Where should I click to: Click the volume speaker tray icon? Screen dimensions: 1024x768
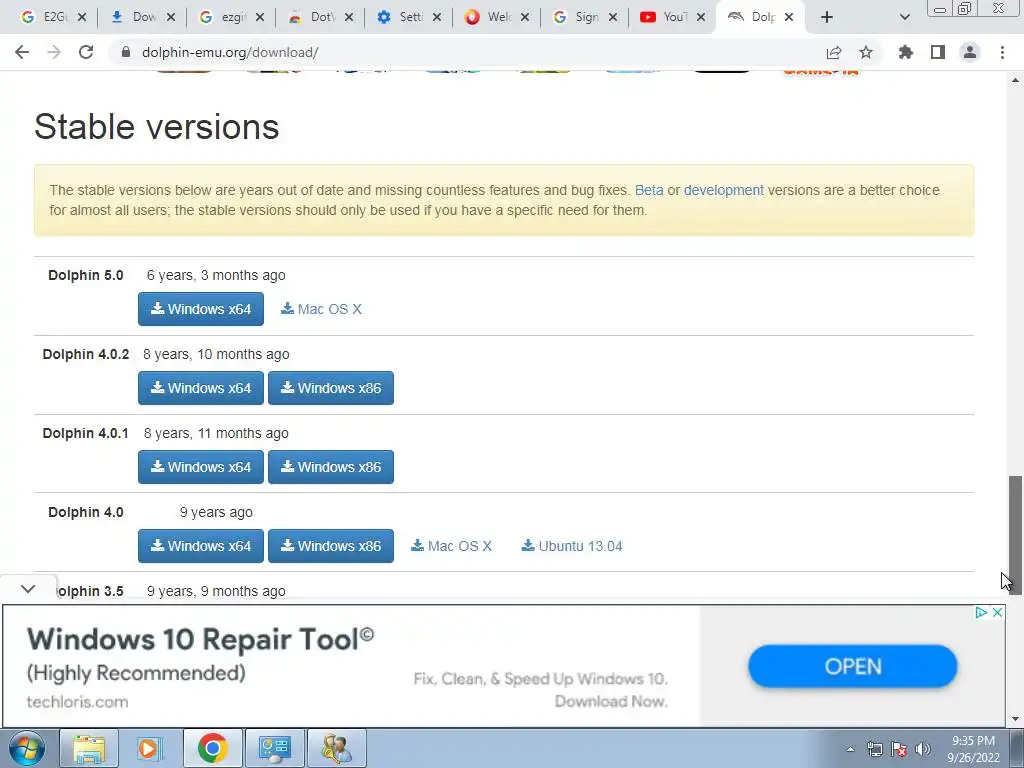(x=923, y=749)
